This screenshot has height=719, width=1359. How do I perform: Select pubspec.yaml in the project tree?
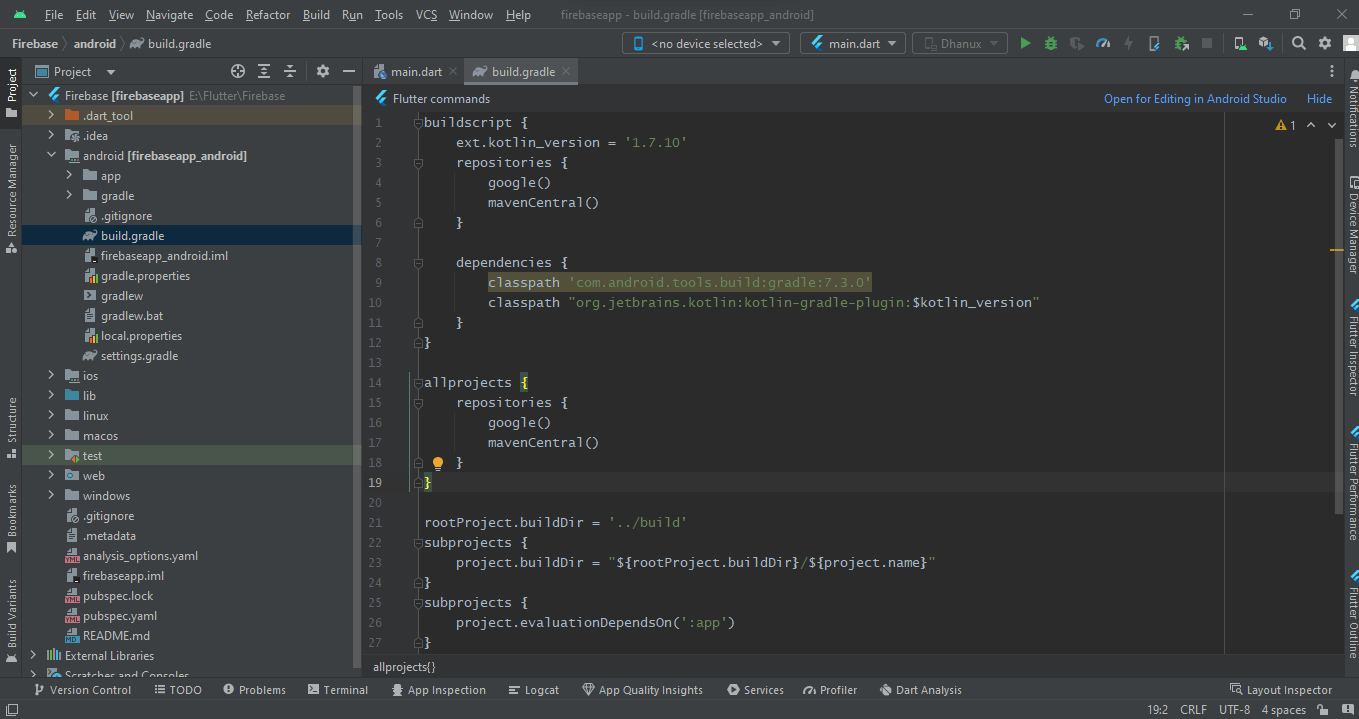(120, 616)
